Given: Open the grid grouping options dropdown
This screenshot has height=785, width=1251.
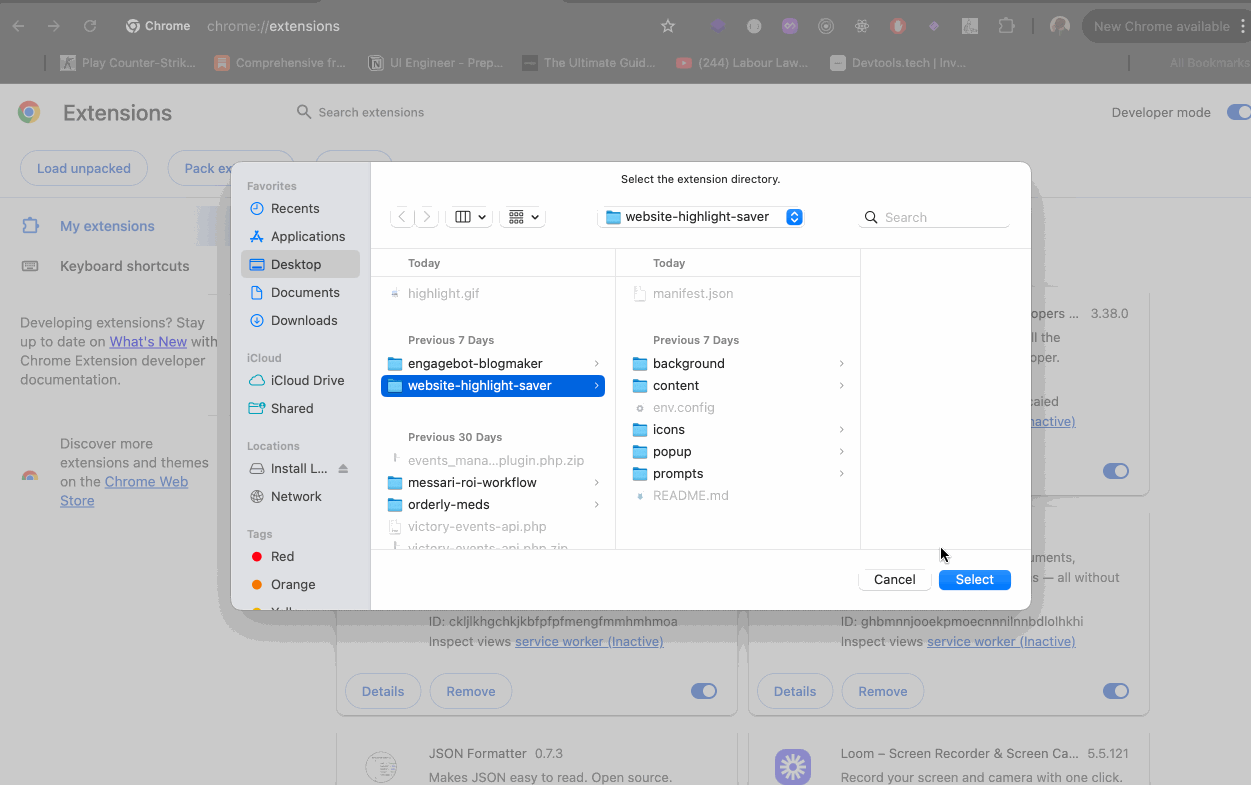Looking at the screenshot, I should (x=523, y=217).
